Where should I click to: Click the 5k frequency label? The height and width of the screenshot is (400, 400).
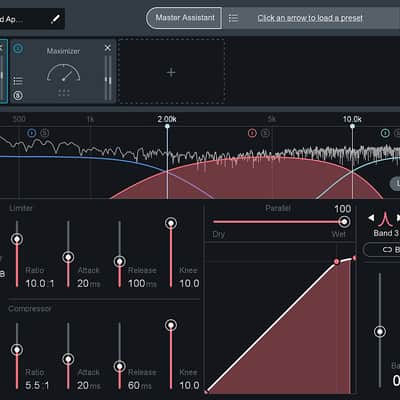pos(272,119)
